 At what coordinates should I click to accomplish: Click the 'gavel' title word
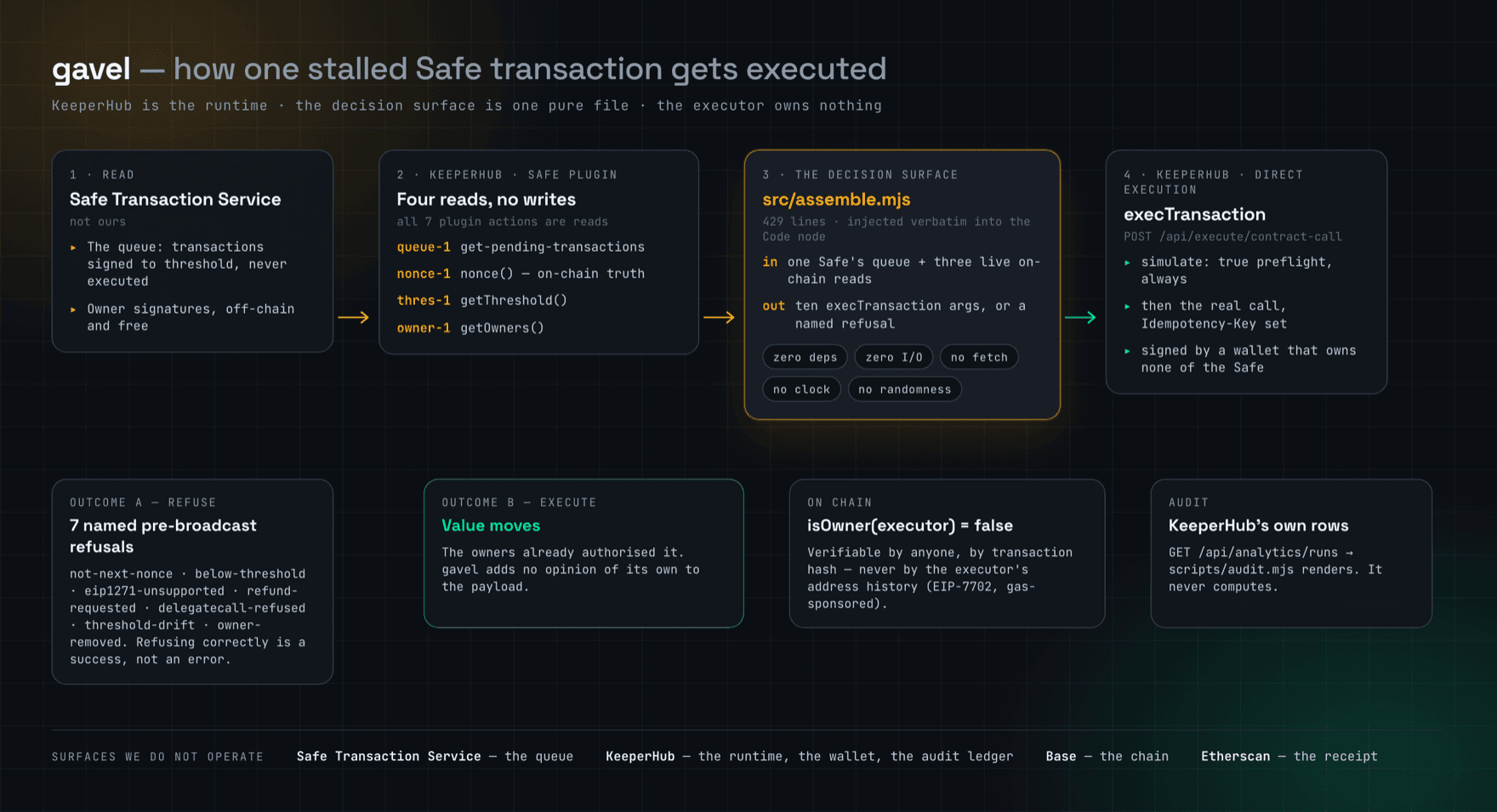pyautogui.click(x=91, y=70)
